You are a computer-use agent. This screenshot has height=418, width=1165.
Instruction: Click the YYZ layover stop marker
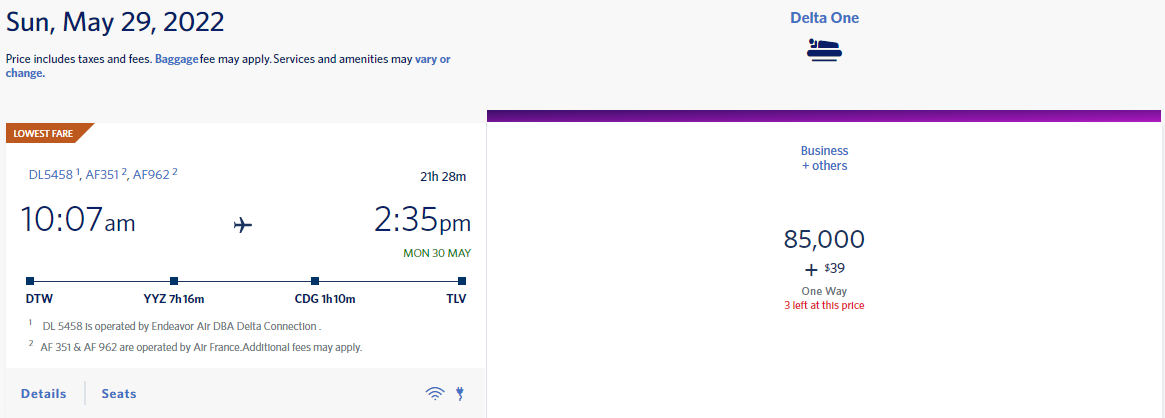pos(174,281)
